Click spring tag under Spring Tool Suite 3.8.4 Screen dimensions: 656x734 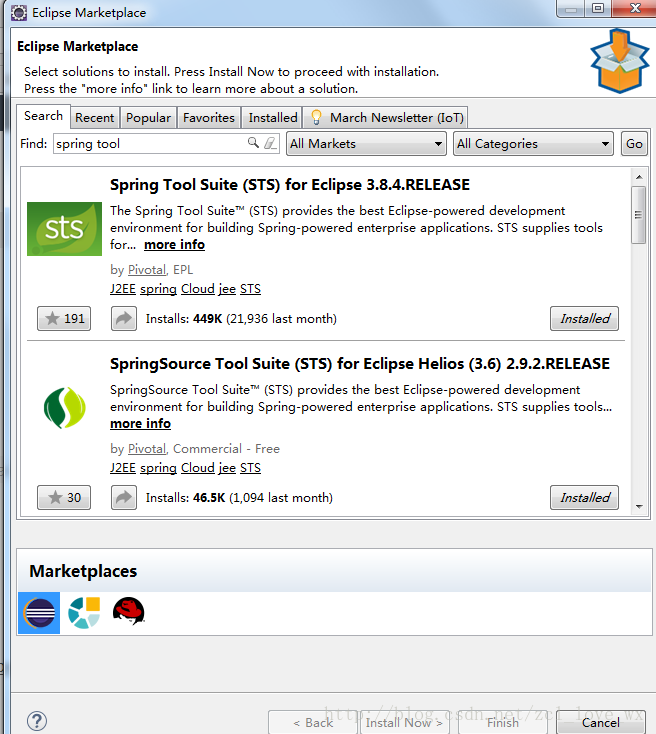point(158,289)
